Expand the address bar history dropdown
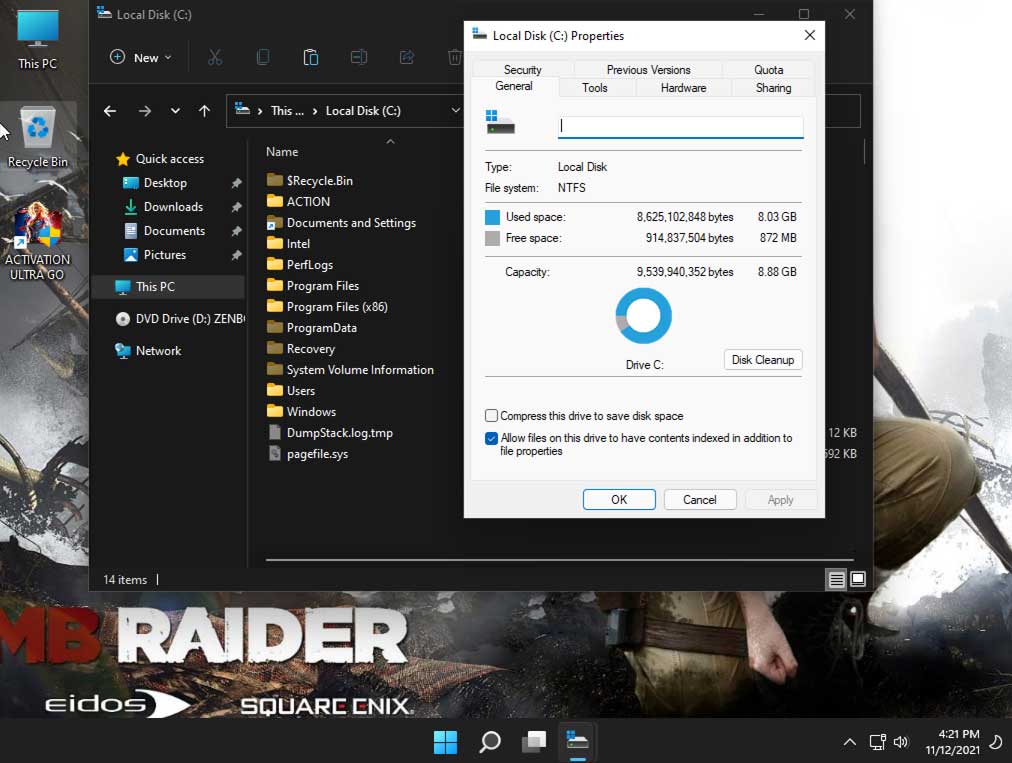The image size is (1012, 763). click(455, 110)
